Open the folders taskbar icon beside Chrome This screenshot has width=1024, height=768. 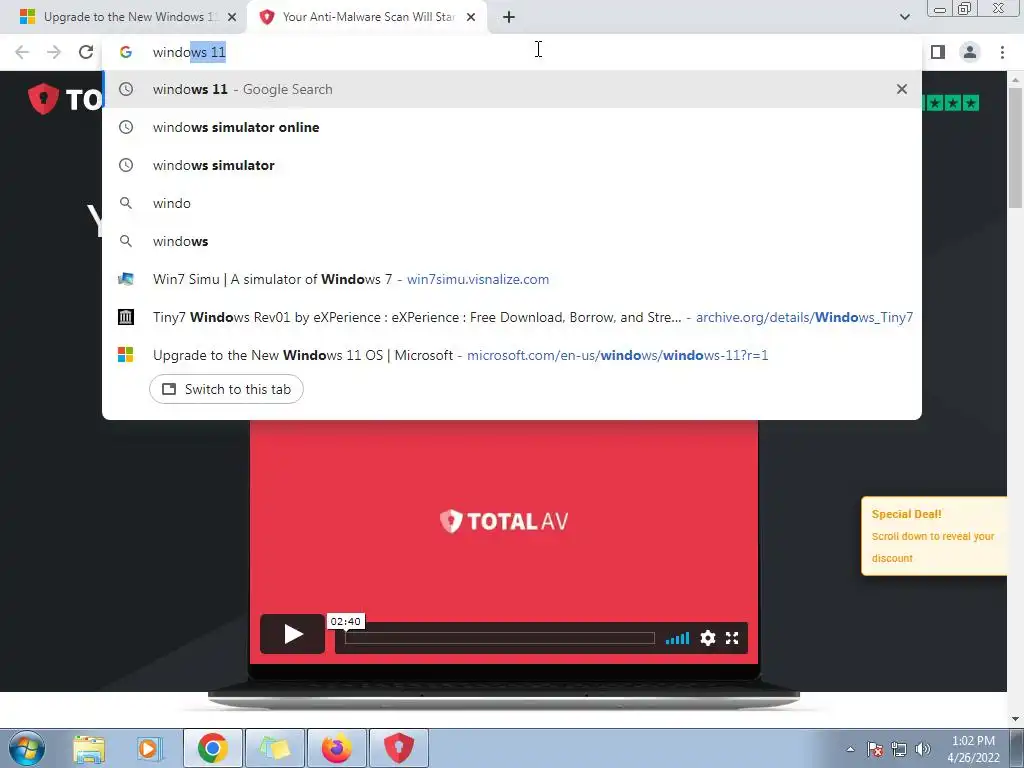click(x=274, y=748)
